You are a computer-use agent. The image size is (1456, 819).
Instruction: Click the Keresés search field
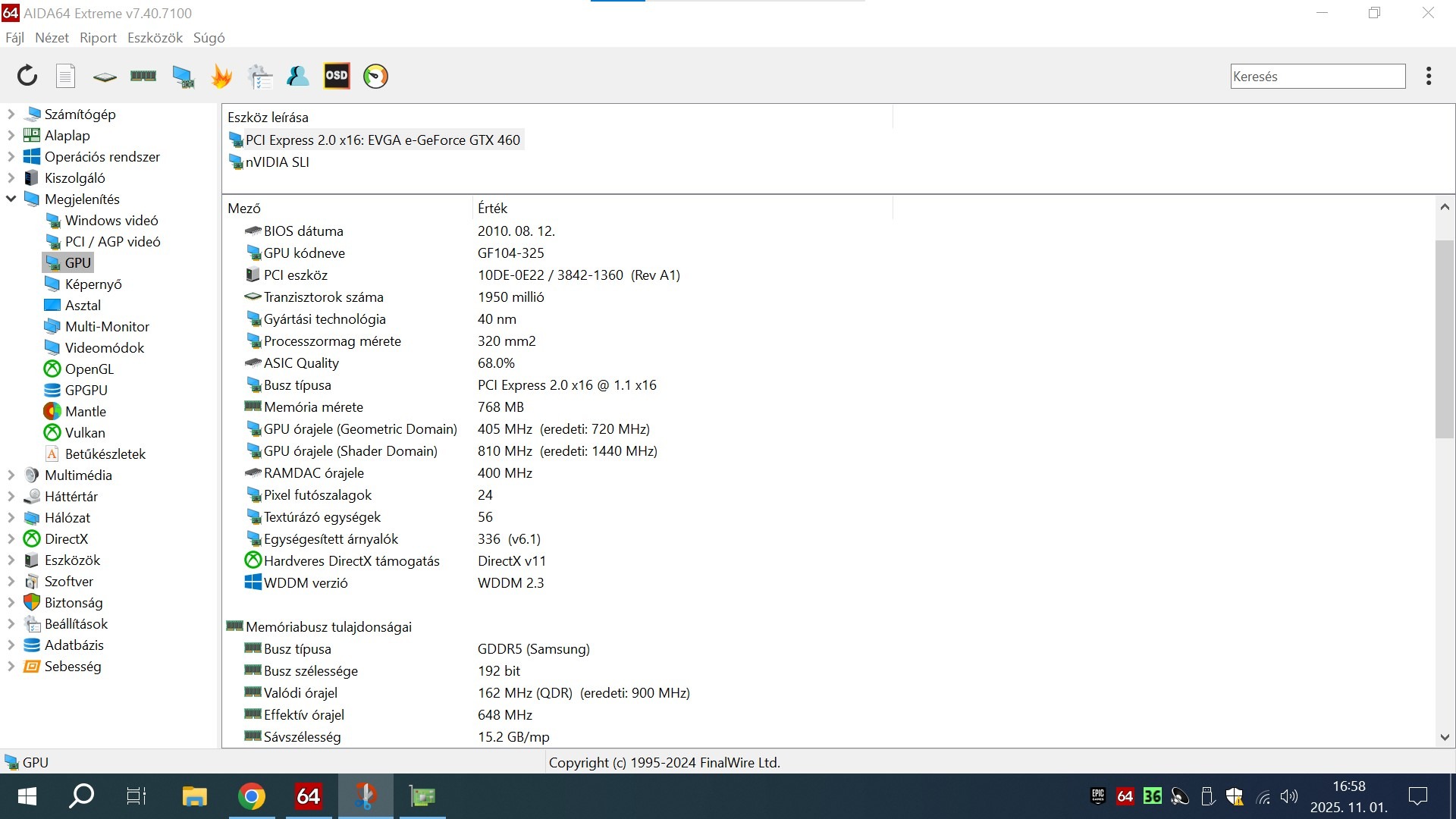tap(1317, 77)
